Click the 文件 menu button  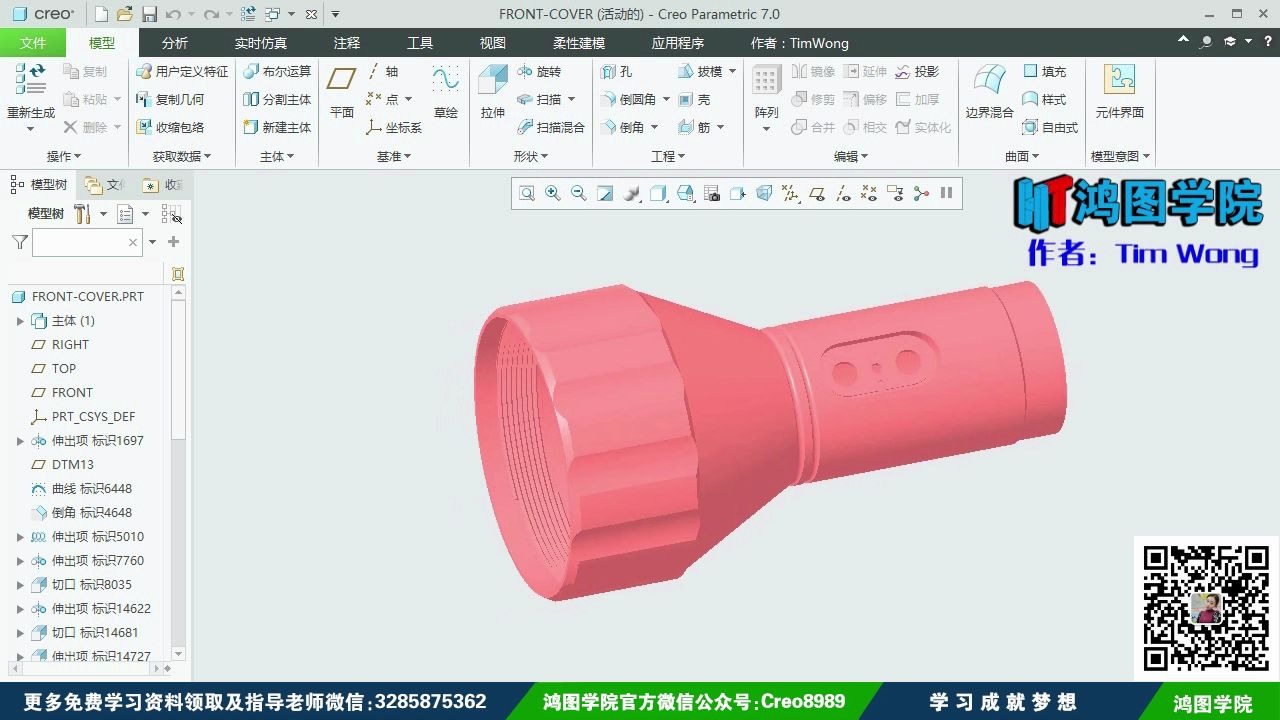click(x=33, y=42)
